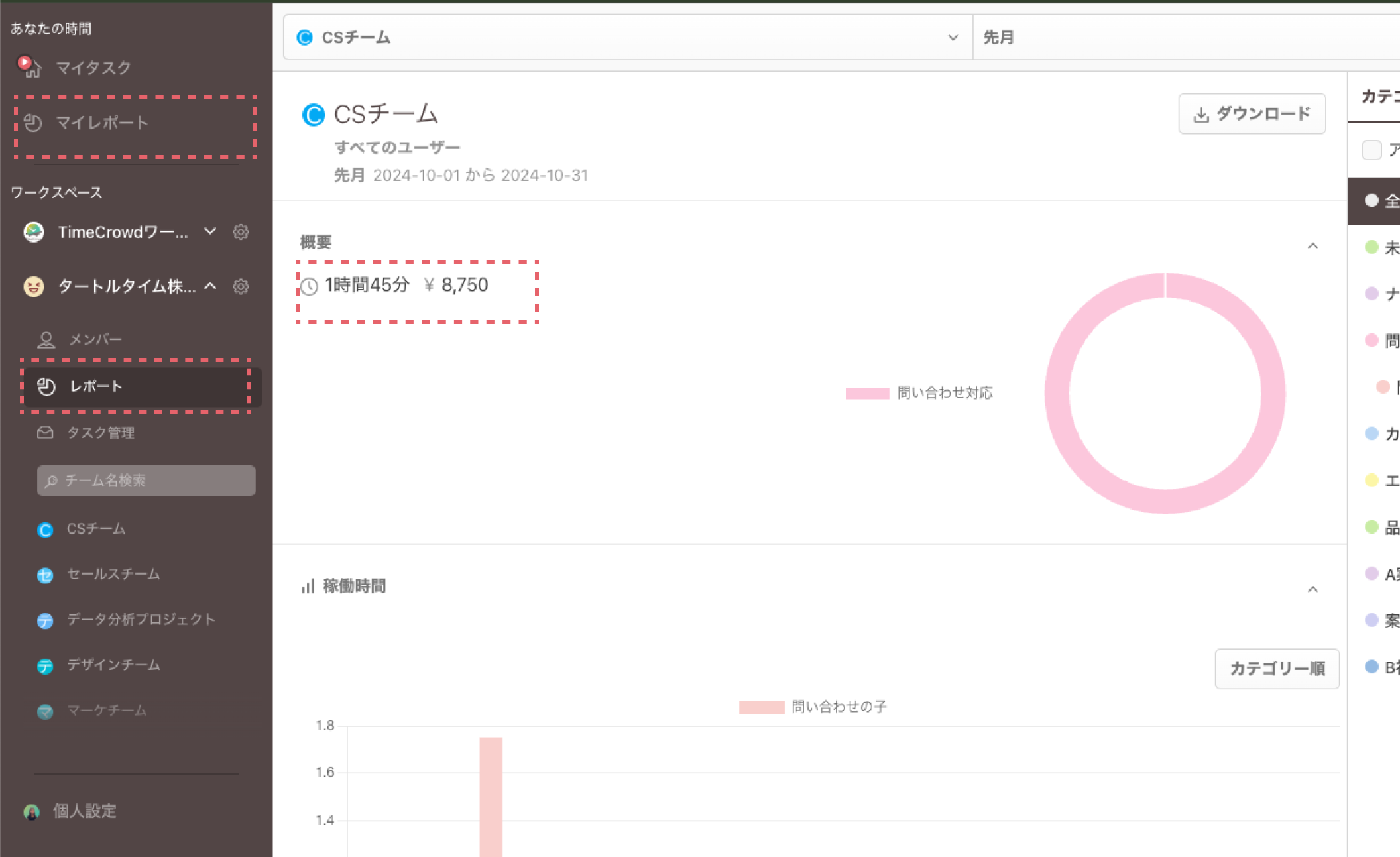The height and width of the screenshot is (857, 1400).
Task: Select レポート in the sidebar
Action: click(96, 386)
